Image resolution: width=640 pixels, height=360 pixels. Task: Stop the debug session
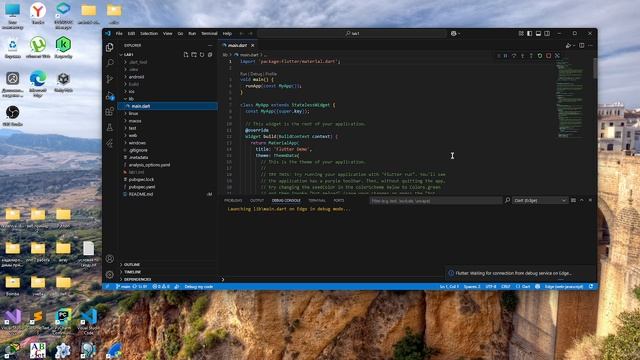click(x=549, y=56)
